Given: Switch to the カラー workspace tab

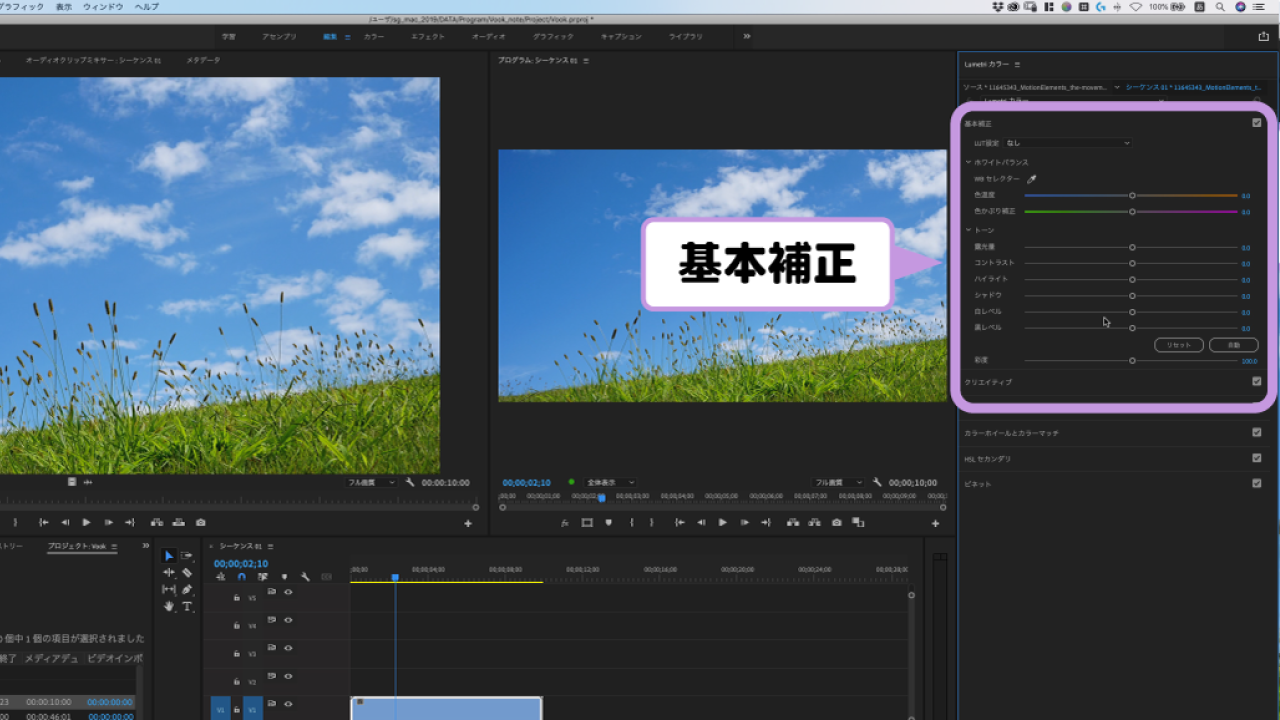Looking at the screenshot, I should (374, 36).
